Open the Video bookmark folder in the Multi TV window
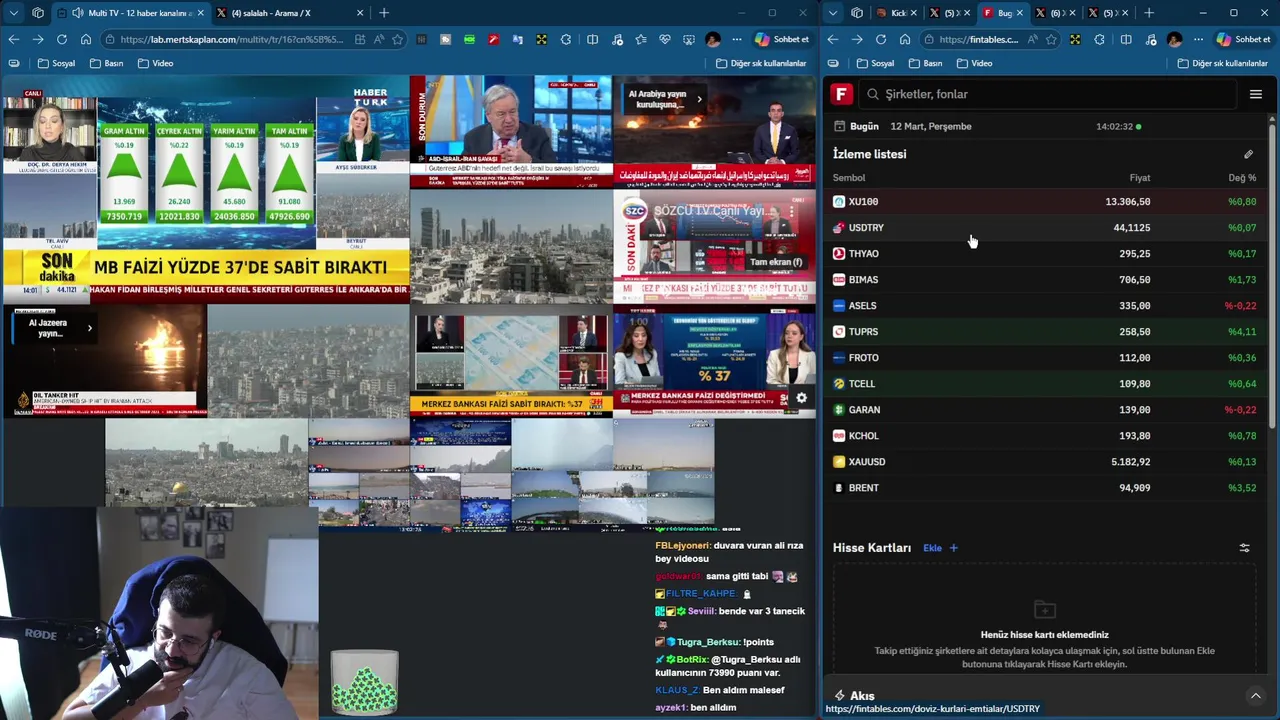Image resolution: width=1280 pixels, height=720 pixels. click(155, 63)
